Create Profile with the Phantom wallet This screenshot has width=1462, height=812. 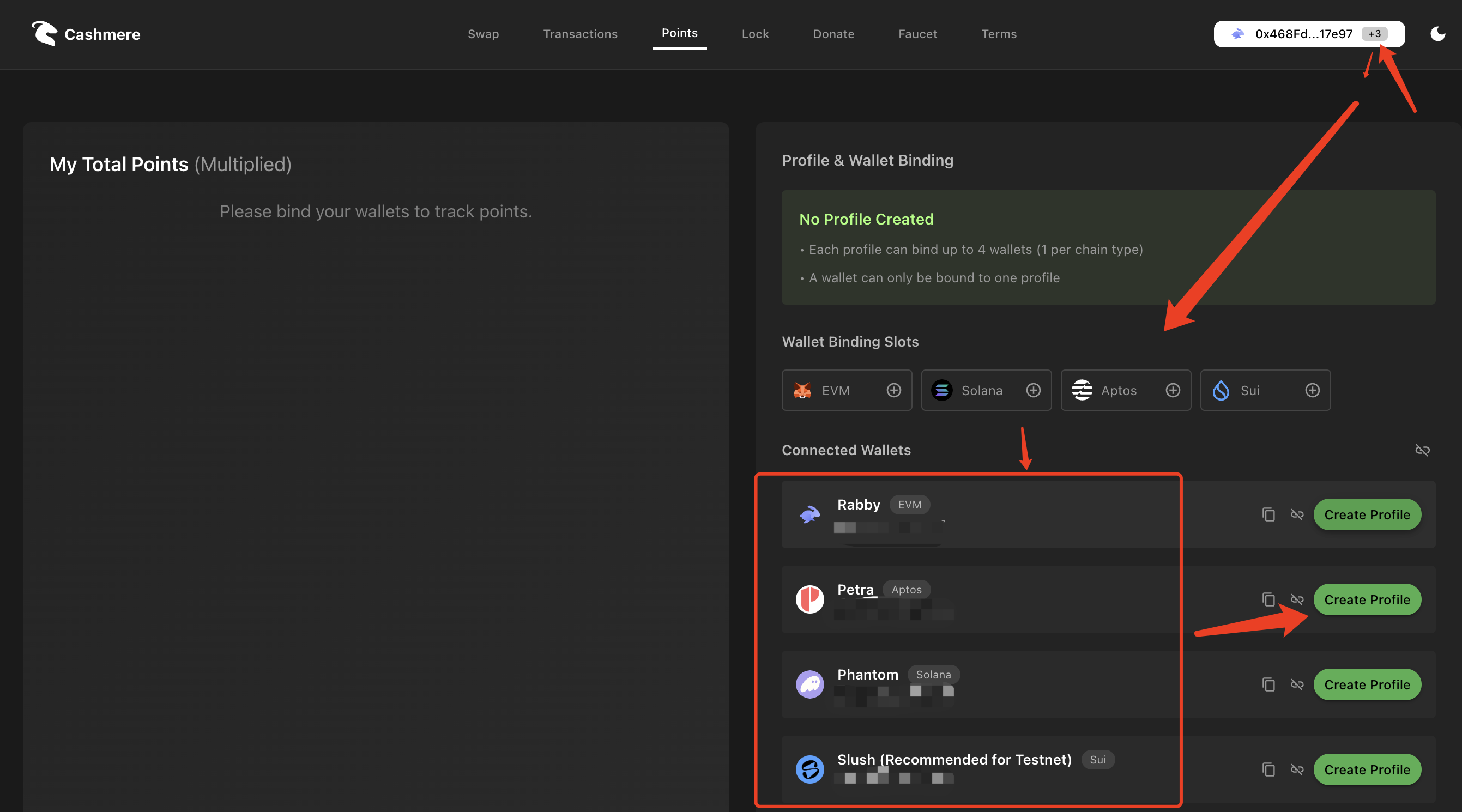click(x=1367, y=685)
